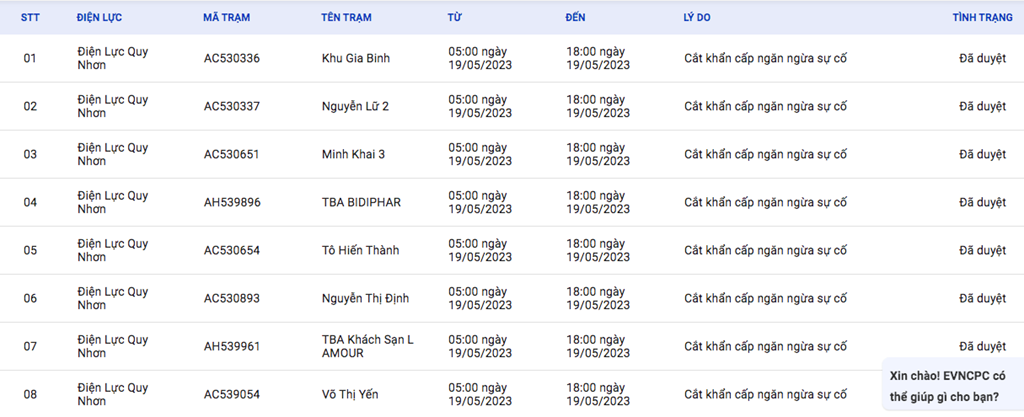Select station code AC539054

coord(232,394)
